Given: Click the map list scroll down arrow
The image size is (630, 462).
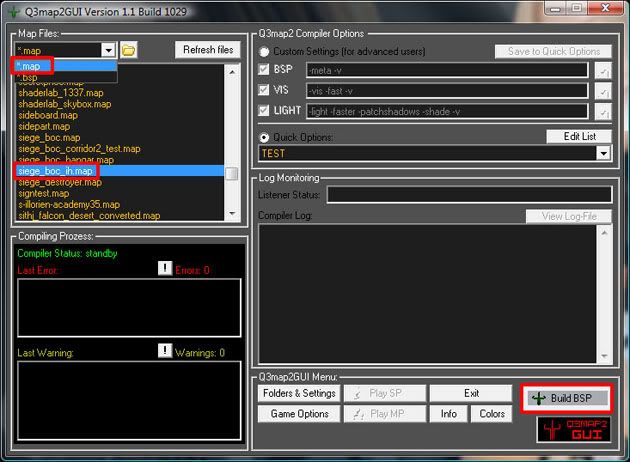Looking at the screenshot, I should click(x=232, y=213).
